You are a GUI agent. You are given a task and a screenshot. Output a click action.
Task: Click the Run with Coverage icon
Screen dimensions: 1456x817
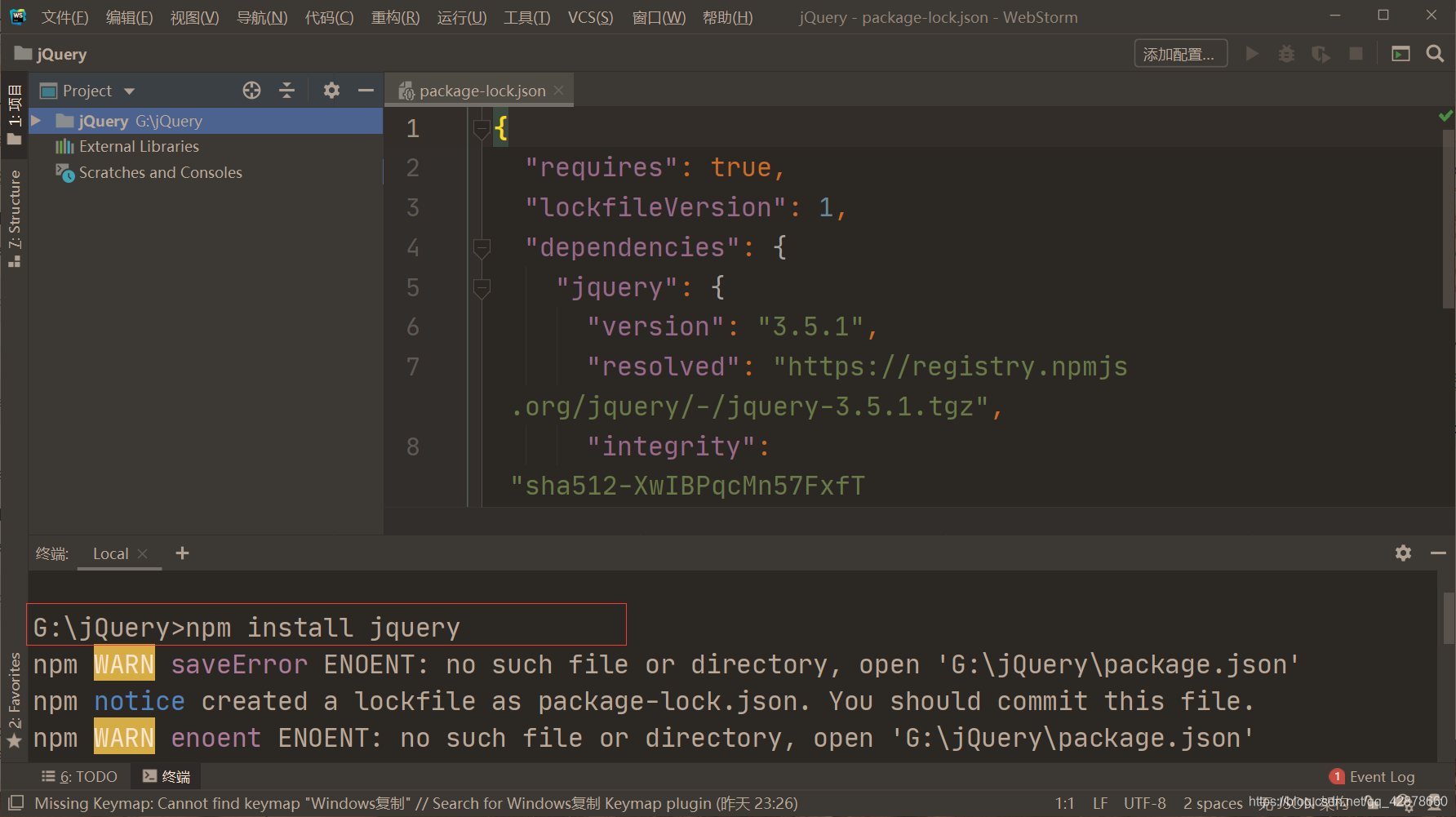coord(1321,54)
